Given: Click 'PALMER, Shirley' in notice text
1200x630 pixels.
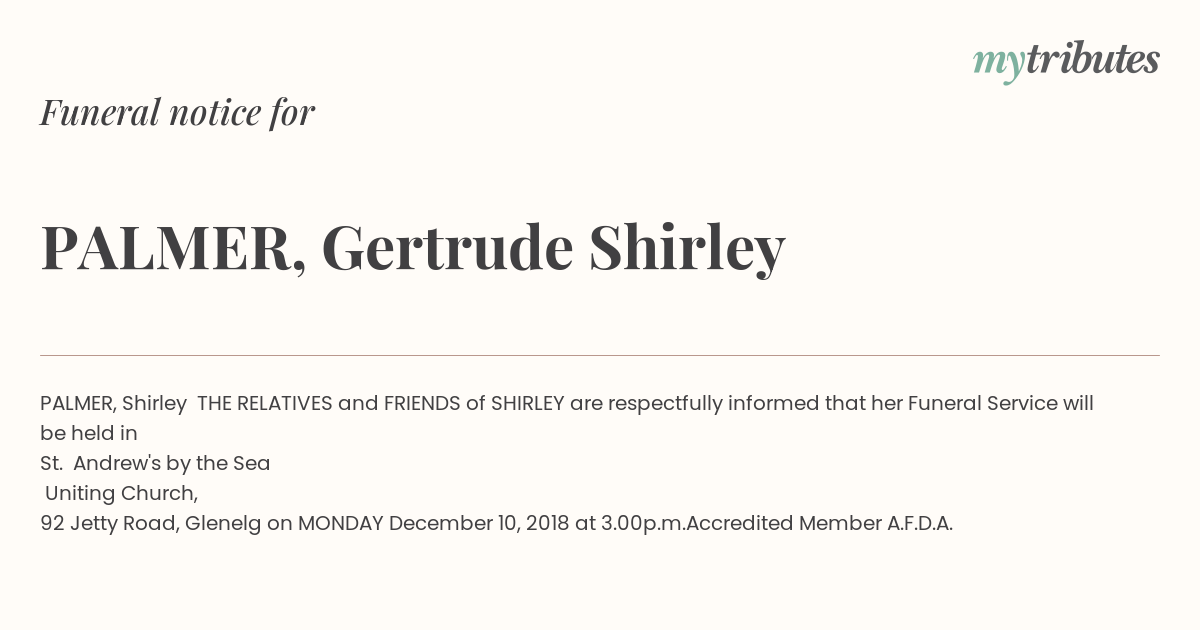Looking at the screenshot, I should tap(113, 404).
